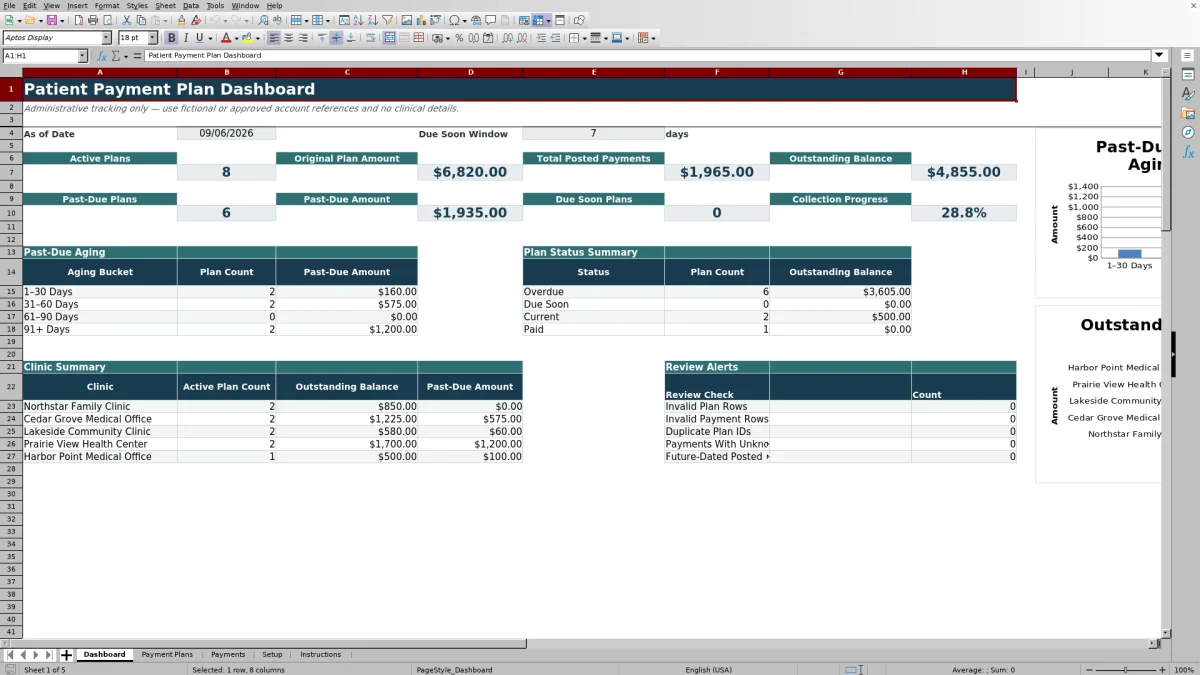The image size is (1200, 675).
Task: Open the Font Name dropdown
Action: (x=106, y=38)
